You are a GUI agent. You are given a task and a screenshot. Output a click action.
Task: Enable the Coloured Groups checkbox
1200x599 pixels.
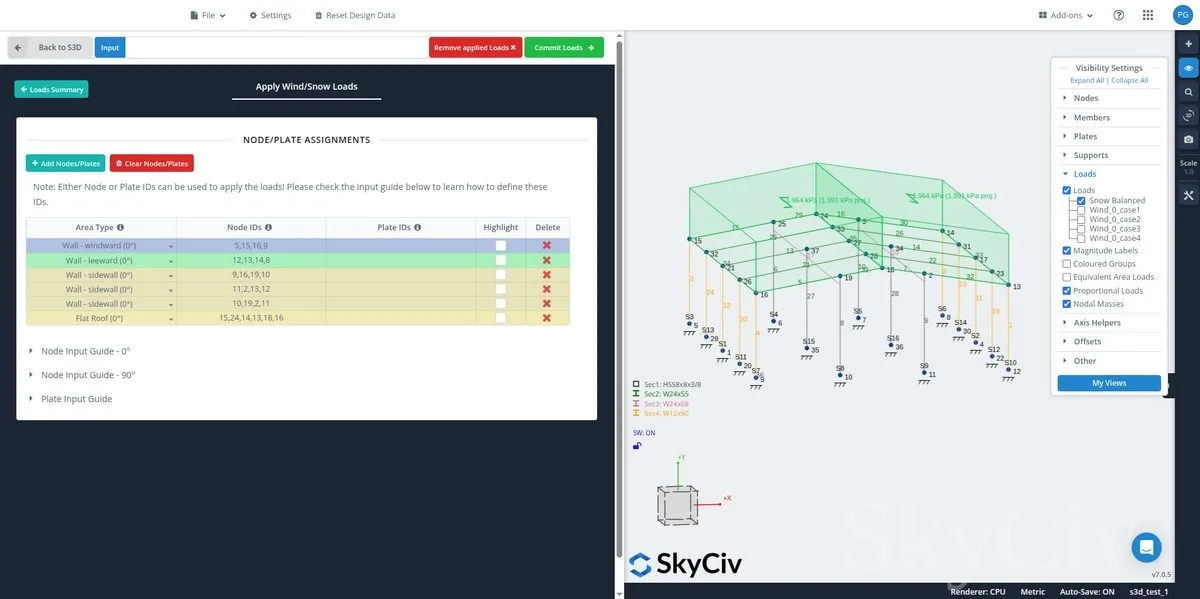(x=1066, y=264)
